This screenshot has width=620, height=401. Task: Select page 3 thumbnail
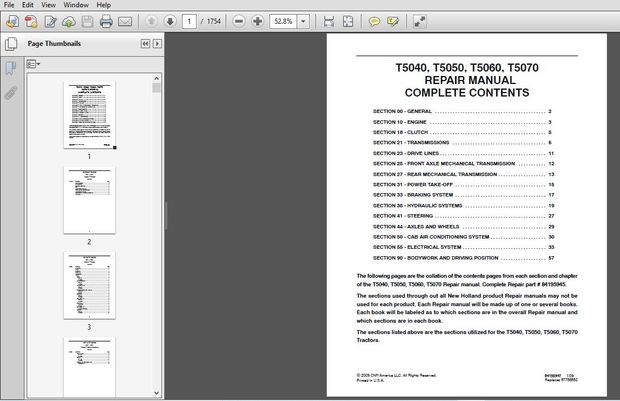pos(89,285)
